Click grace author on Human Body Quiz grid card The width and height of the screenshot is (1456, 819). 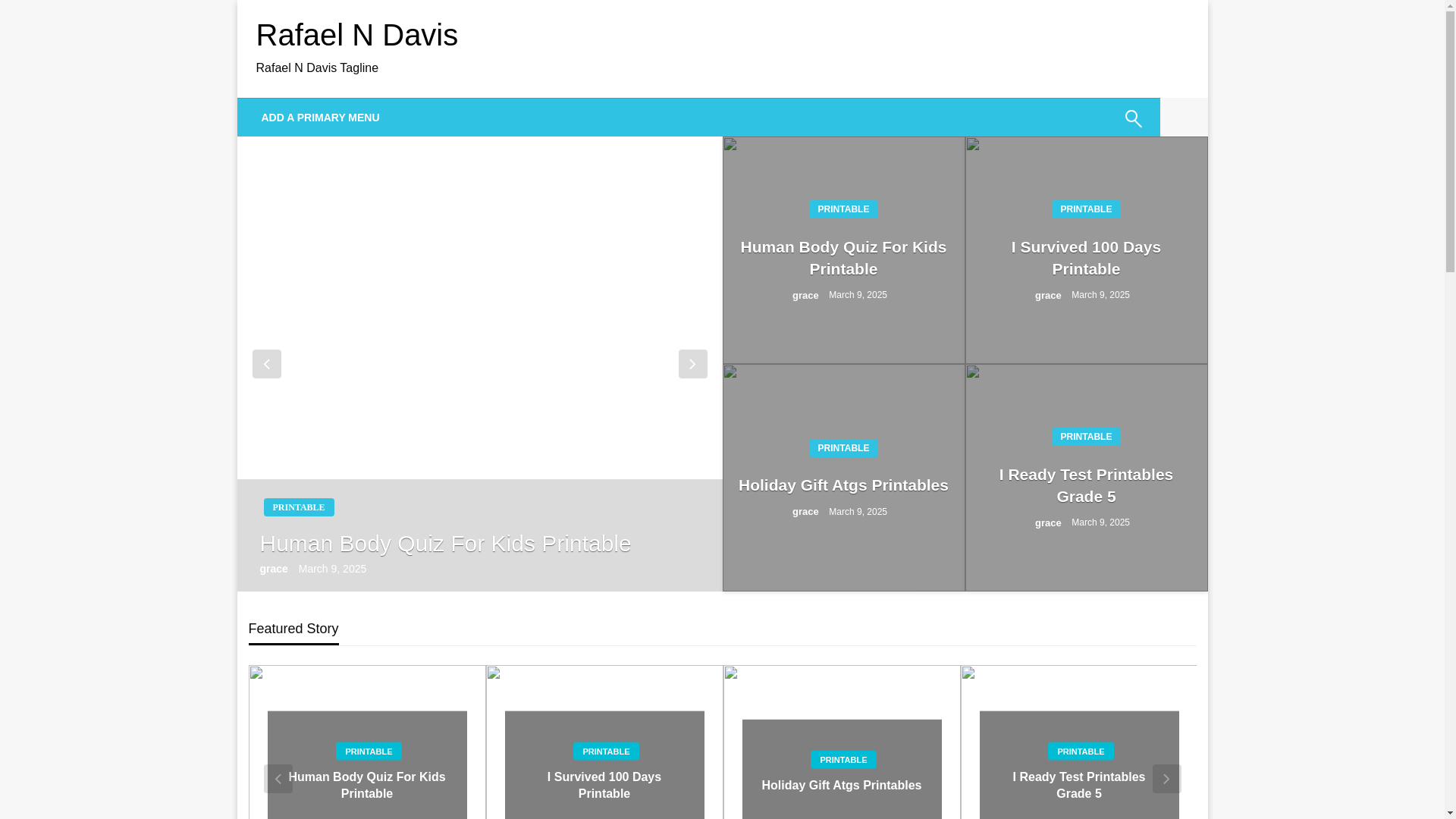tap(805, 296)
